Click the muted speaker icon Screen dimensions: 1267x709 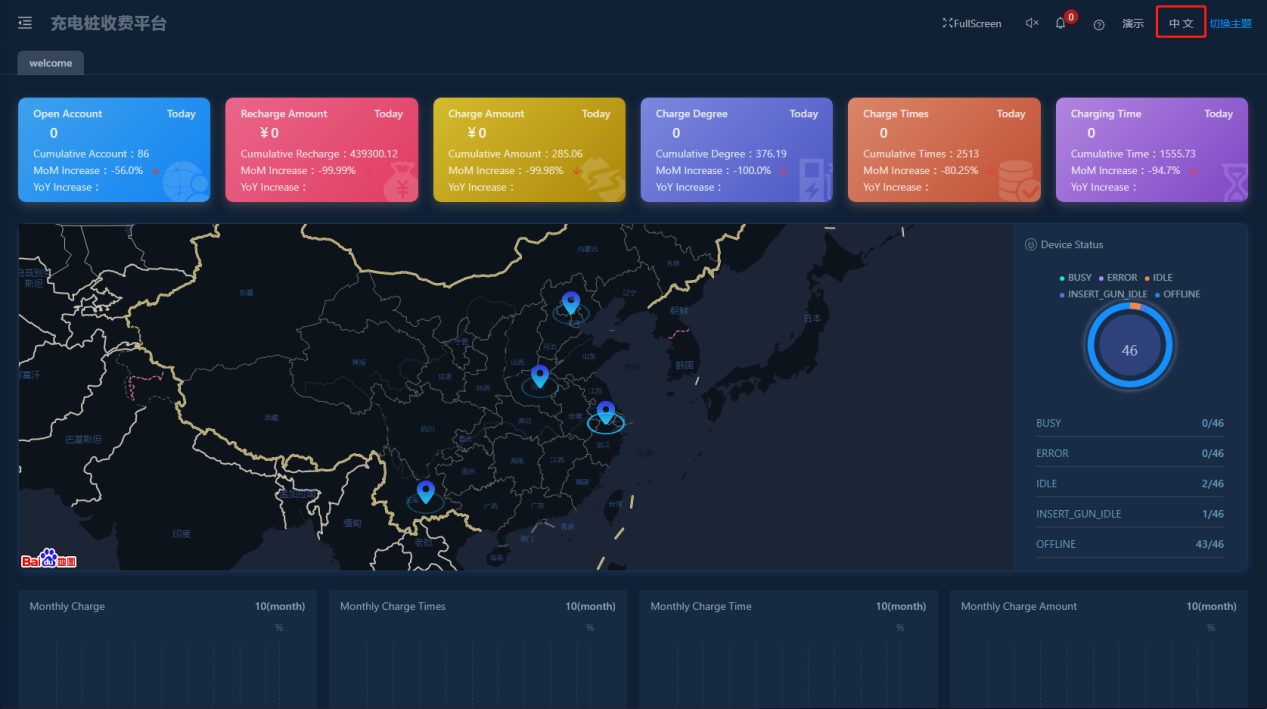click(x=1031, y=24)
